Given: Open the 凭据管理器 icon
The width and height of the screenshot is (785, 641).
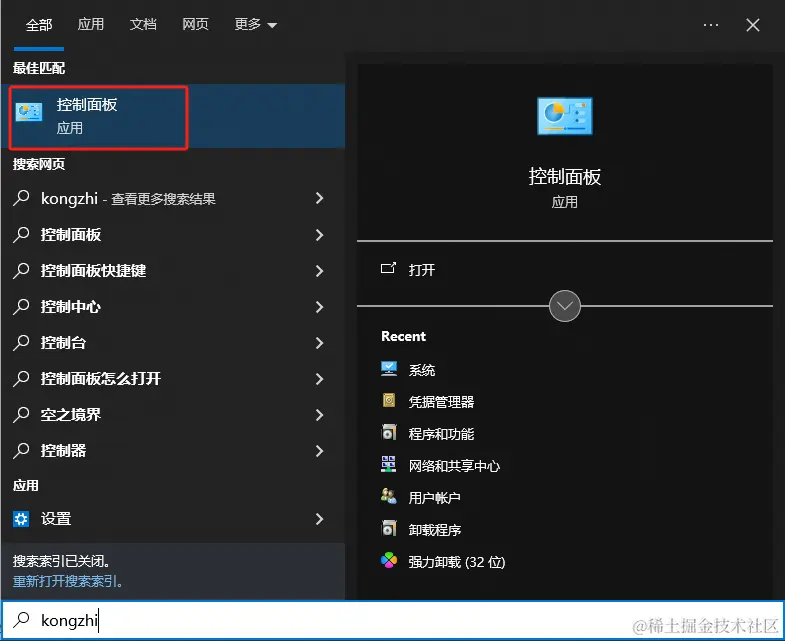Looking at the screenshot, I should pos(389,401).
